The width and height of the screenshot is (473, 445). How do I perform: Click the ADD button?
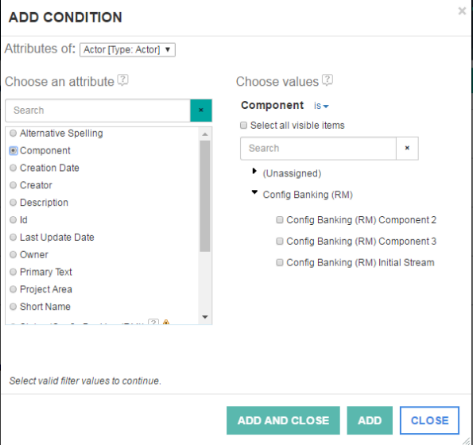tap(370, 420)
